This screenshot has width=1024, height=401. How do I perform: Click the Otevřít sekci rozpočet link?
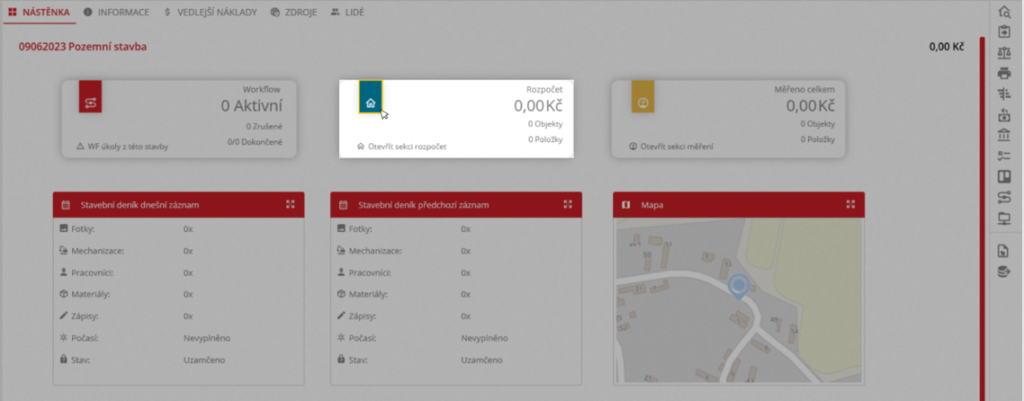(x=402, y=146)
